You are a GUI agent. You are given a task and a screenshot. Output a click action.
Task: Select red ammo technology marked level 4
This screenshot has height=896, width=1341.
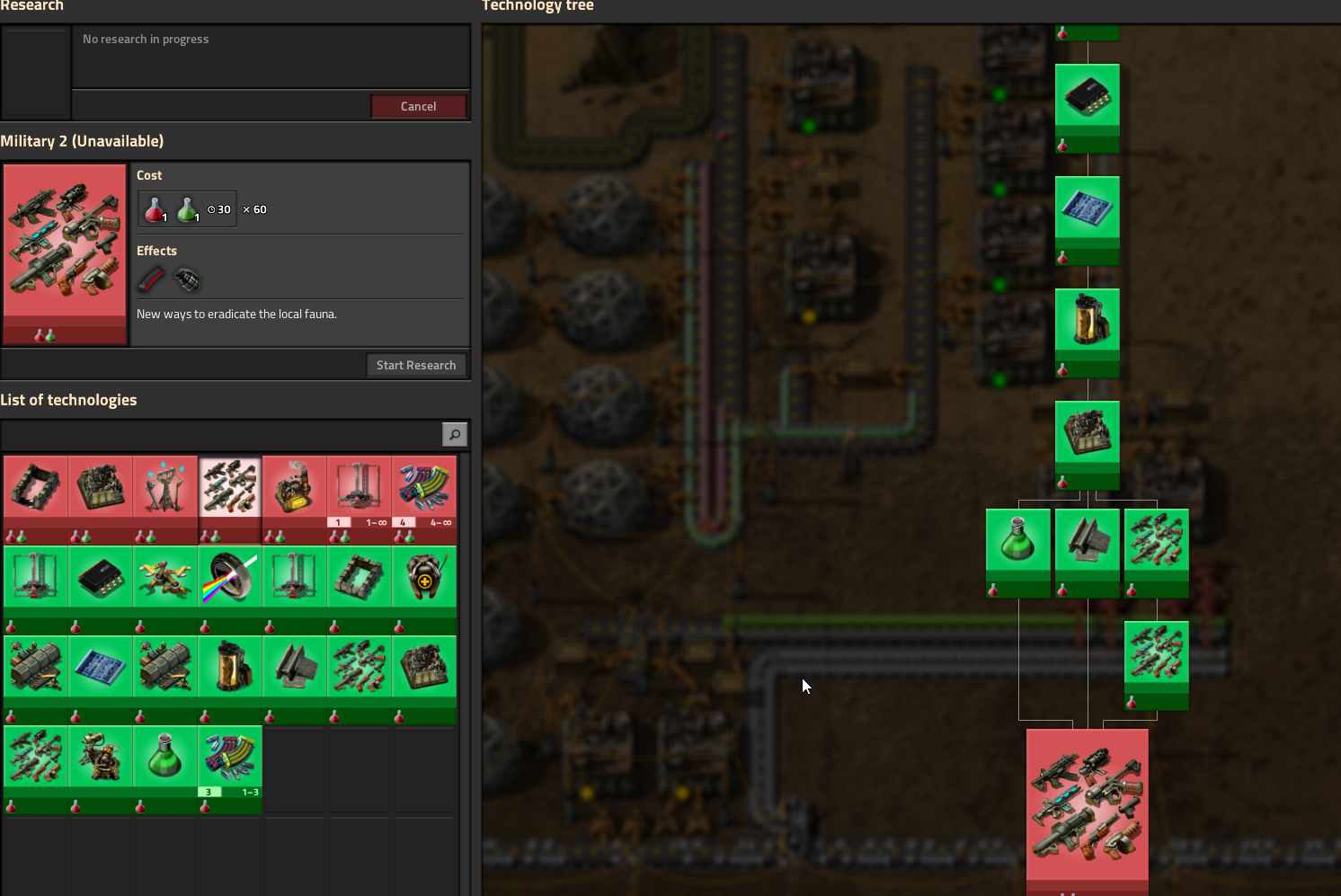(424, 500)
